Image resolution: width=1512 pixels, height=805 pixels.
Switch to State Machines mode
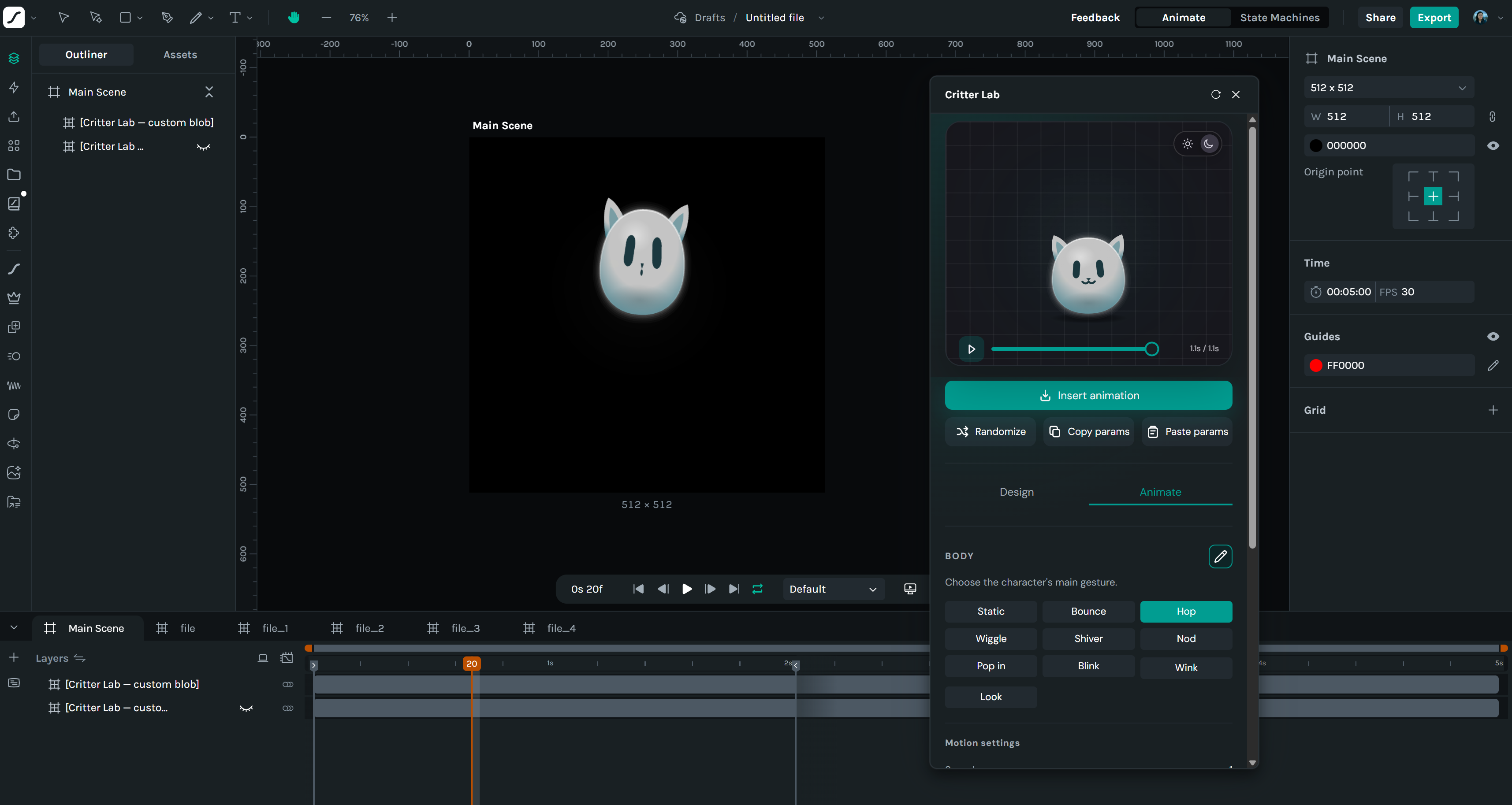[x=1280, y=18]
